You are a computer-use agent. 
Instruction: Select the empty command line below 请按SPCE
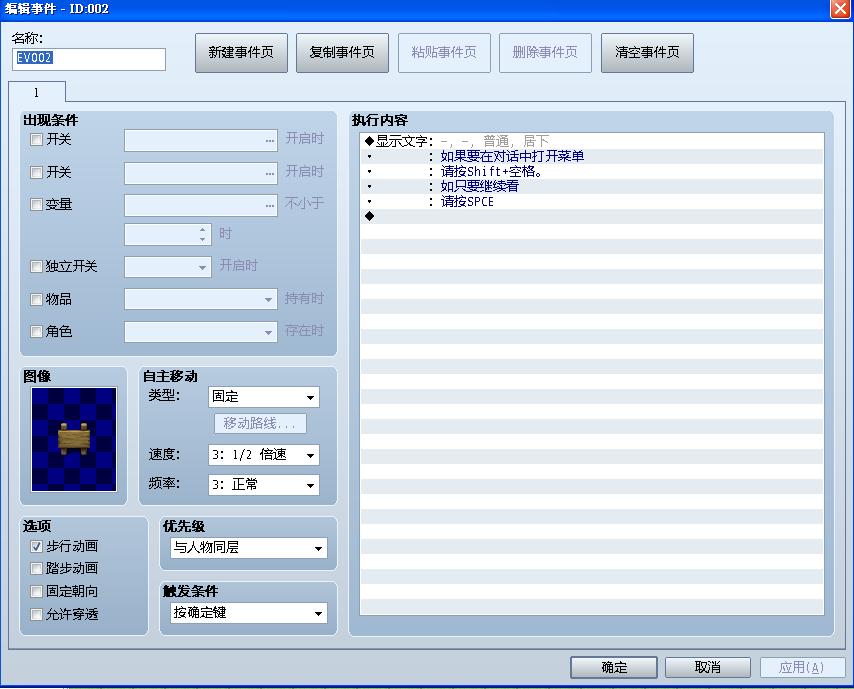[x=592, y=216]
